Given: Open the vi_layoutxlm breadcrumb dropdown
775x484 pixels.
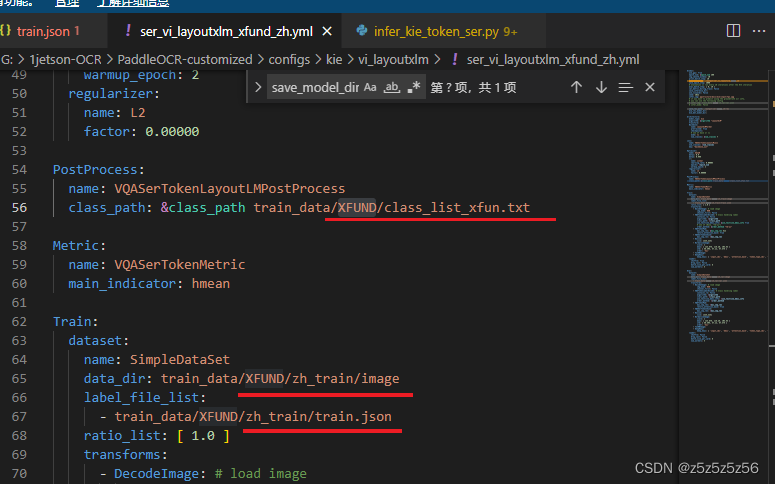Looking at the screenshot, I should click(x=393, y=60).
